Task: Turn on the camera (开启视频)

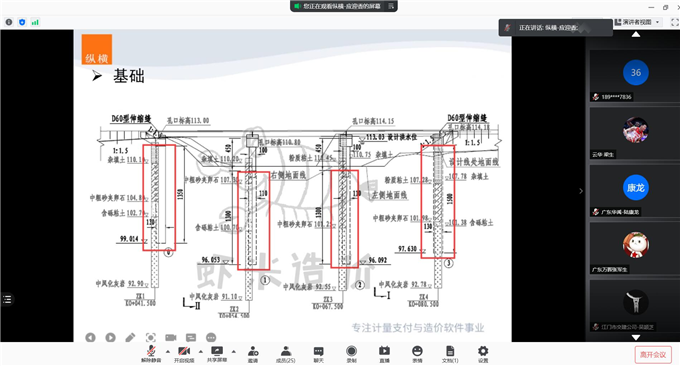Action: 184,354
